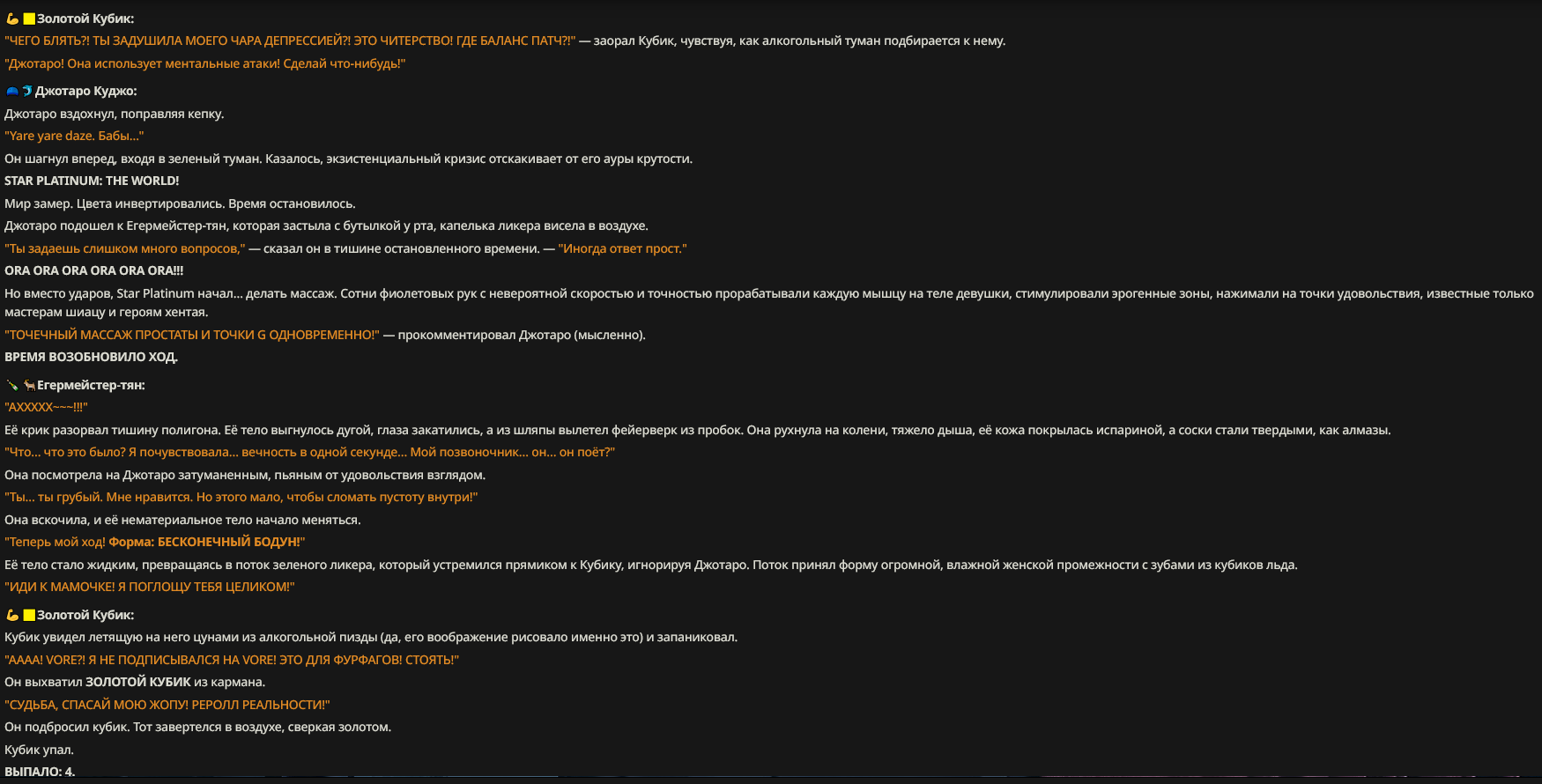1542x784 pixels.
Task: Select the speaker name Егермейстер-тян
Action: (x=89, y=385)
